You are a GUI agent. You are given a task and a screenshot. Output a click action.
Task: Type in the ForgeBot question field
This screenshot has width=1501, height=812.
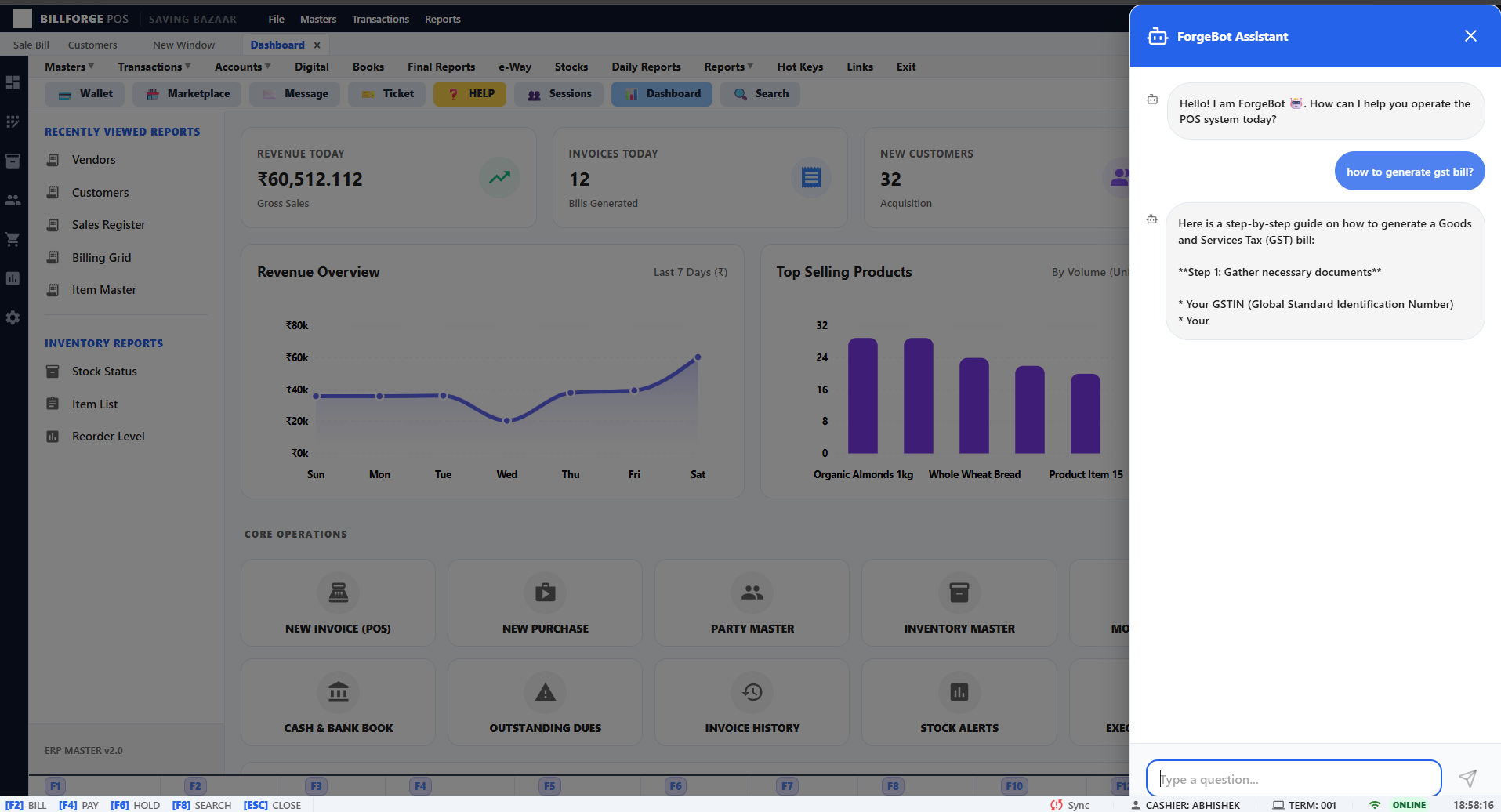(1293, 779)
